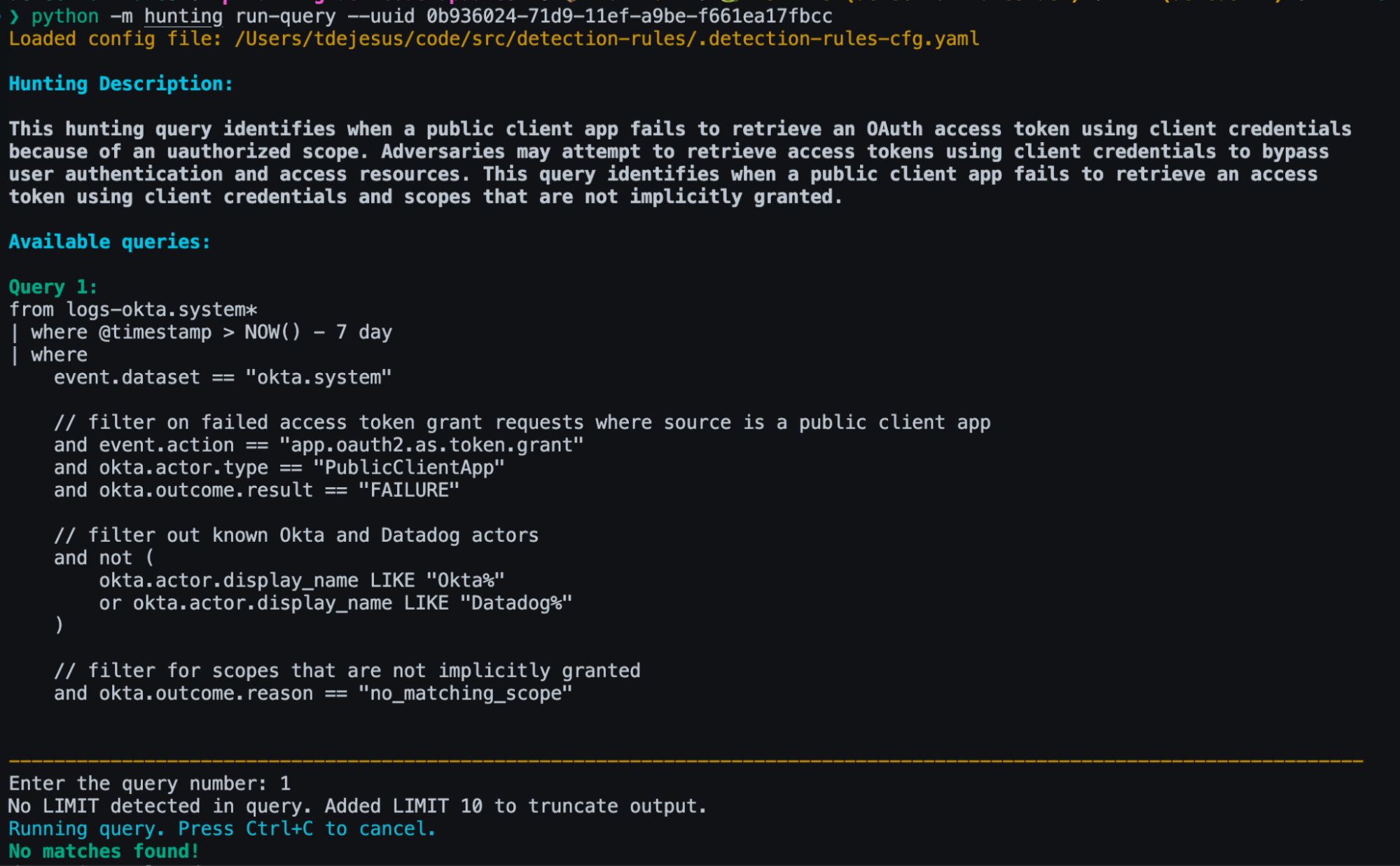Click the underlined word hunting in command
The width and height of the screenshot is (1400, 866).
pyautogui.click(x=183, y=16)
